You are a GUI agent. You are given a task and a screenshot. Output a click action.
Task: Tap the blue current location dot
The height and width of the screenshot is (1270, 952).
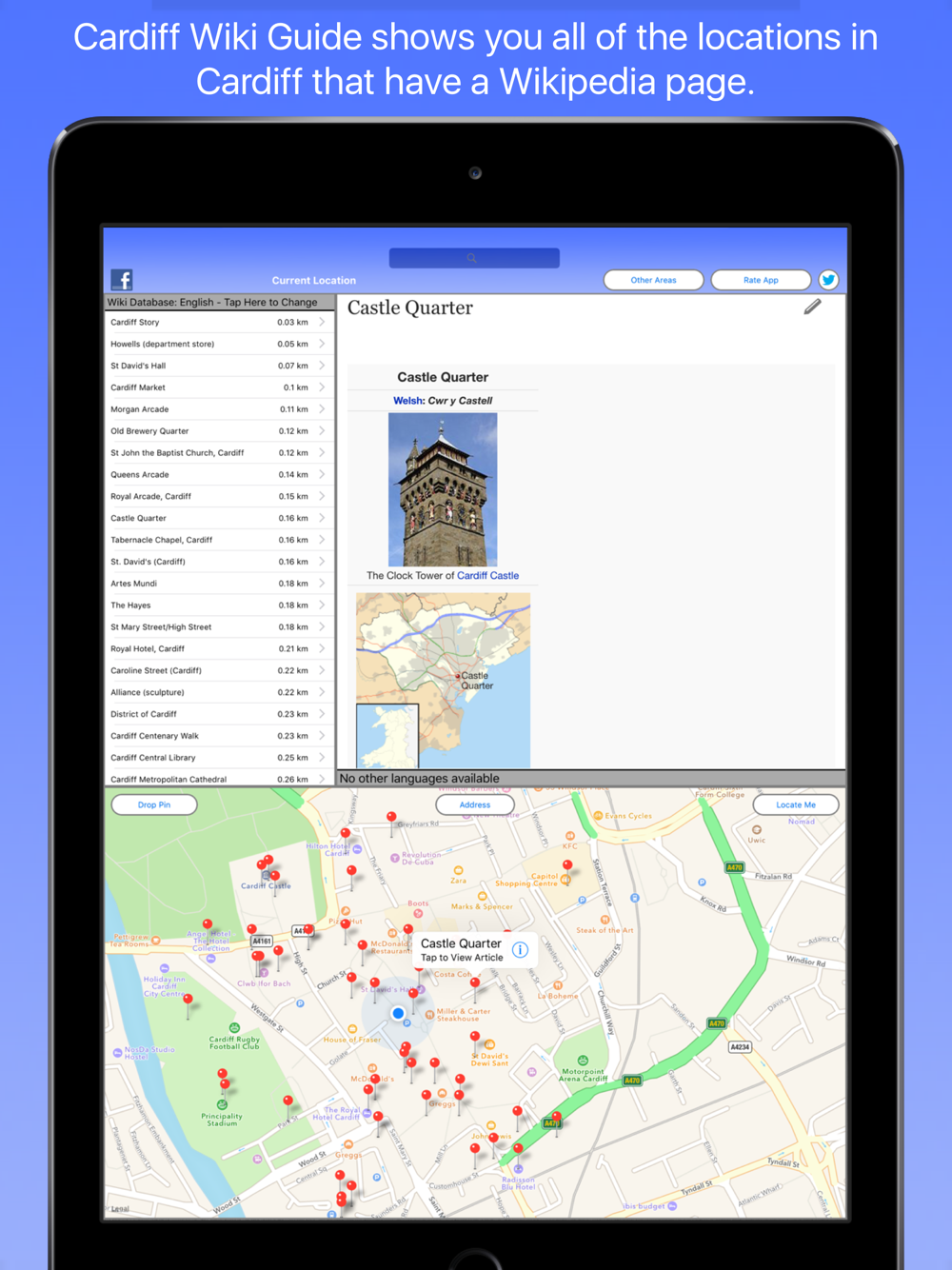(x=398, y=1014)
